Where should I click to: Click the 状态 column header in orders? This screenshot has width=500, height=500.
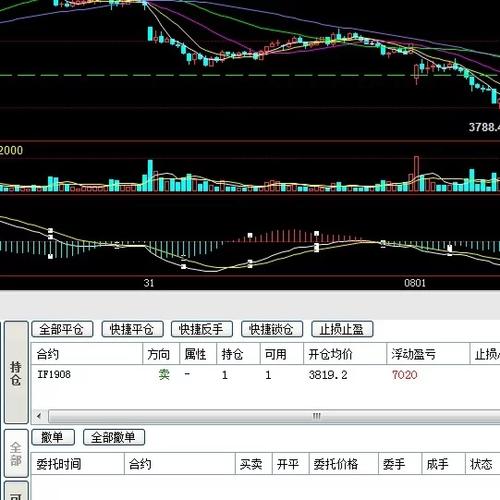pyautogui.click(x=482, y=464)
